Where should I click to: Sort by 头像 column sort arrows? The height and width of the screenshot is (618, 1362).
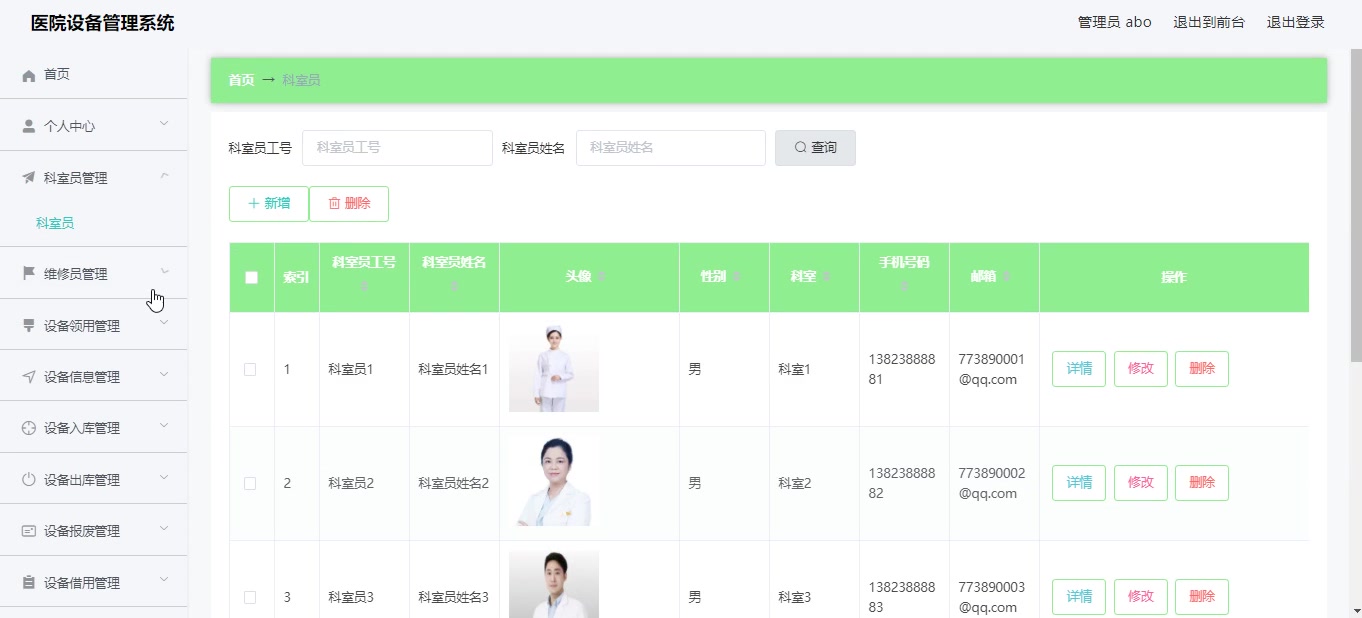click(x=602, y=277)
